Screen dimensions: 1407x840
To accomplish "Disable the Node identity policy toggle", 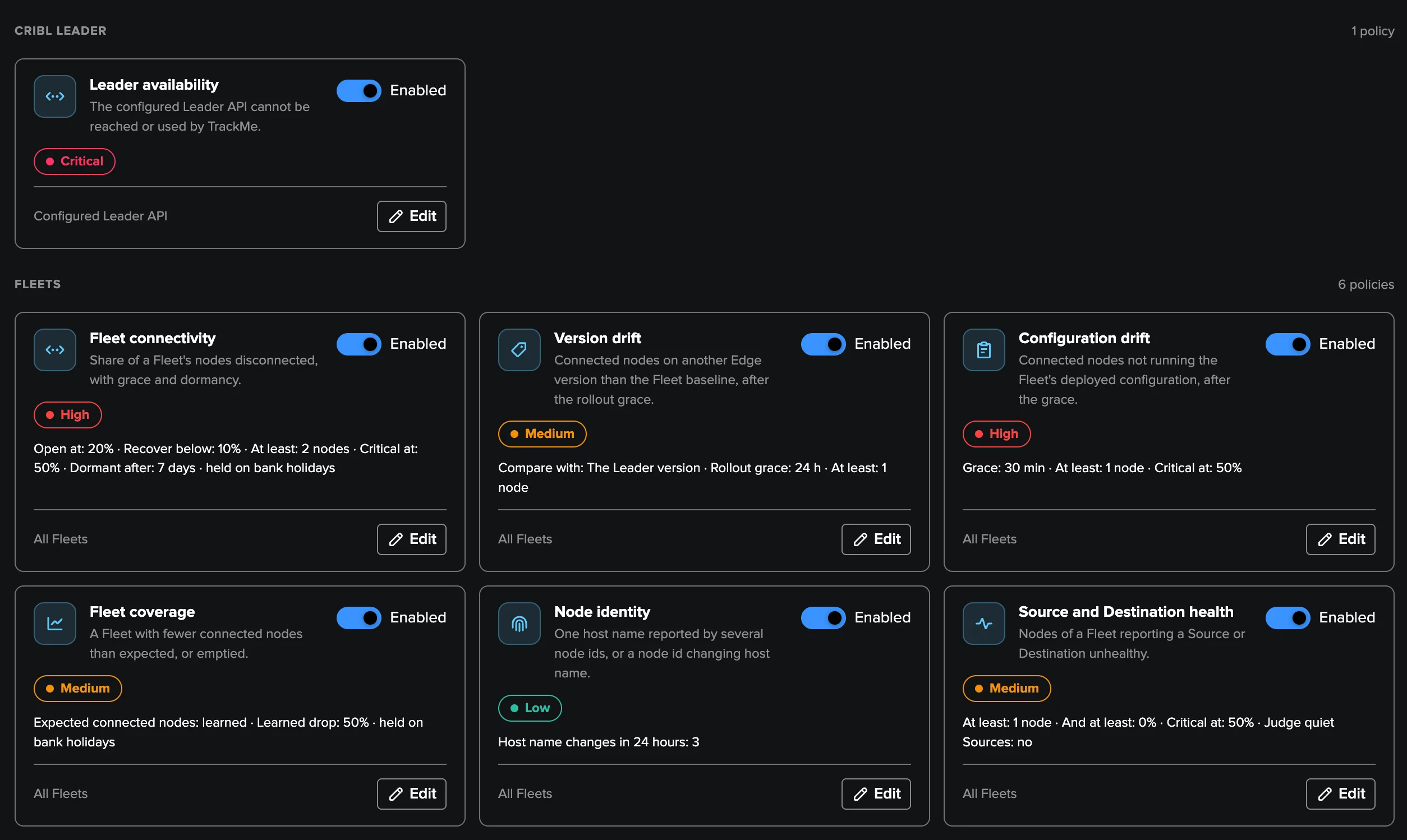I will pos(823,617).
